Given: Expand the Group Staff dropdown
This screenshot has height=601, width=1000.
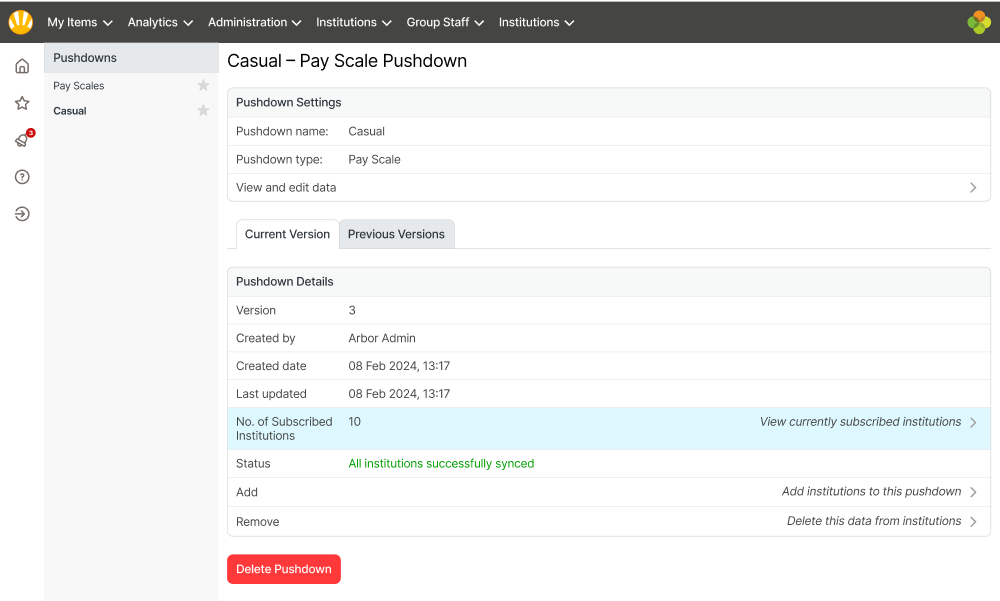Looking at the screenshot, I should [444, 21].
